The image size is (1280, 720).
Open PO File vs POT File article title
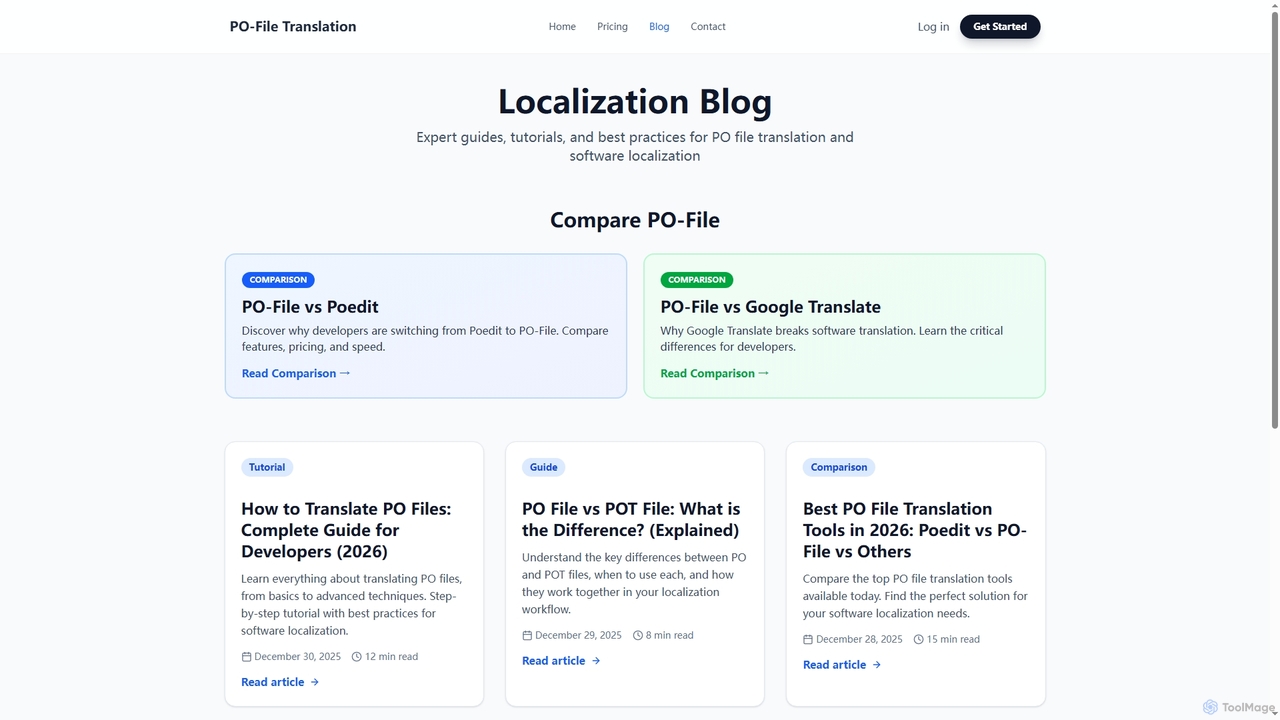[631, 519]
